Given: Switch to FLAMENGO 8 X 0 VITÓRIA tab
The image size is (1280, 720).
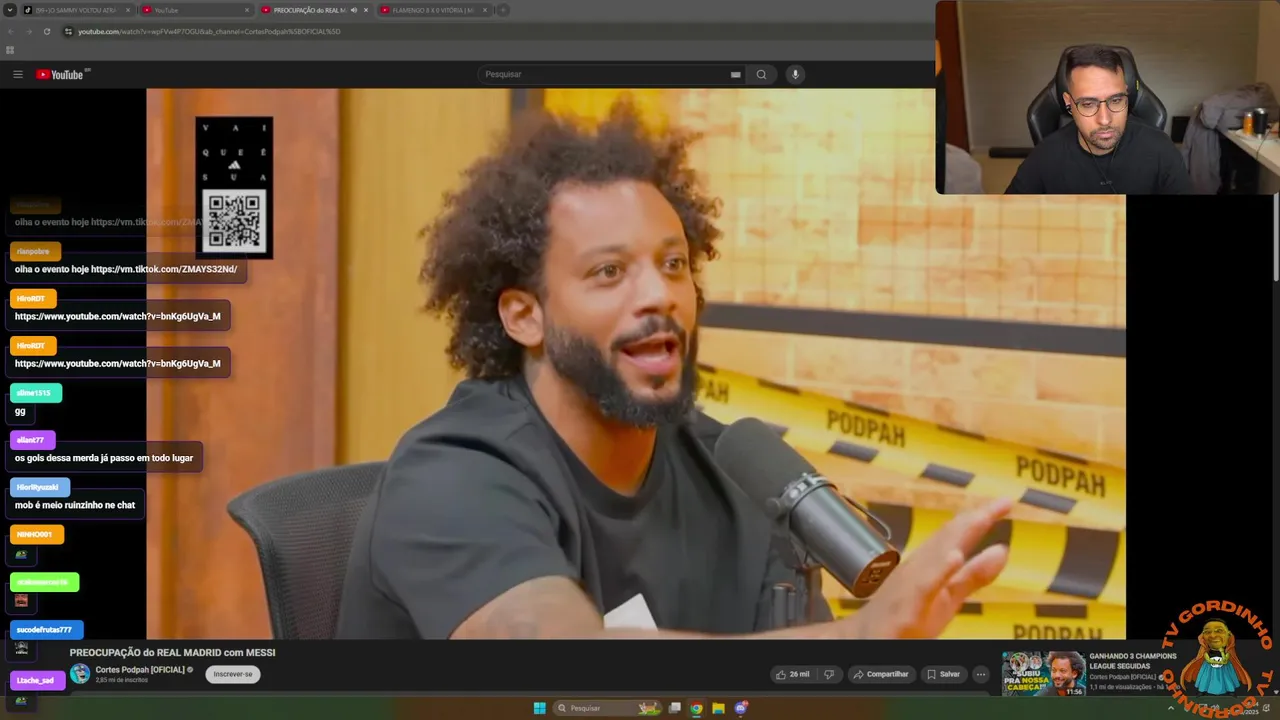Looking at the screenshot, I should [432, 10].
